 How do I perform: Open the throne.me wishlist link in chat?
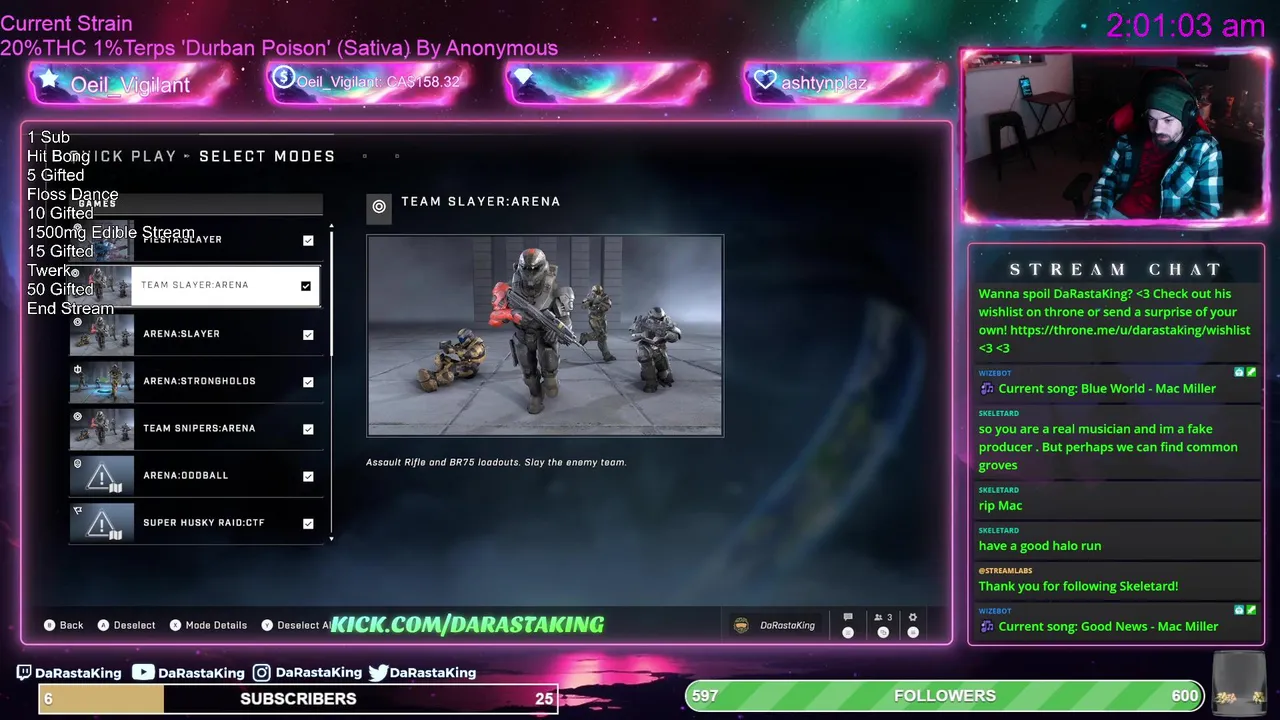(1130, 330)
